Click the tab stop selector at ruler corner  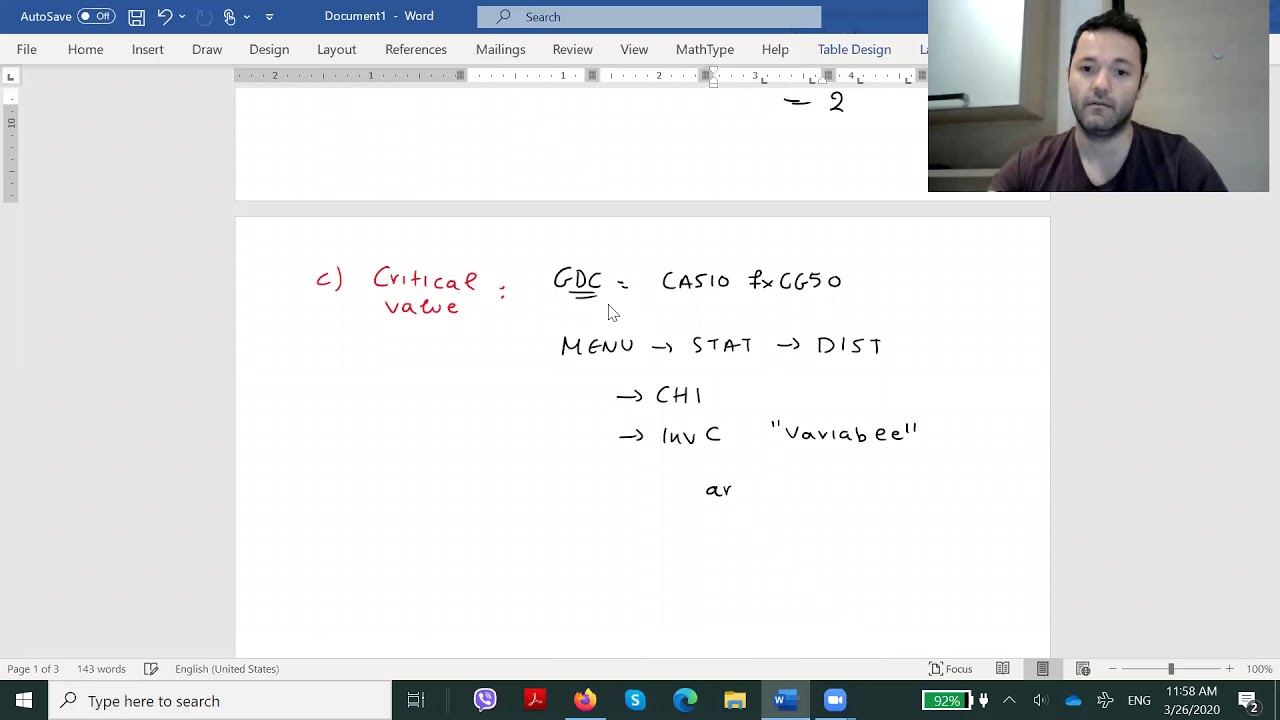coord(10,77)
